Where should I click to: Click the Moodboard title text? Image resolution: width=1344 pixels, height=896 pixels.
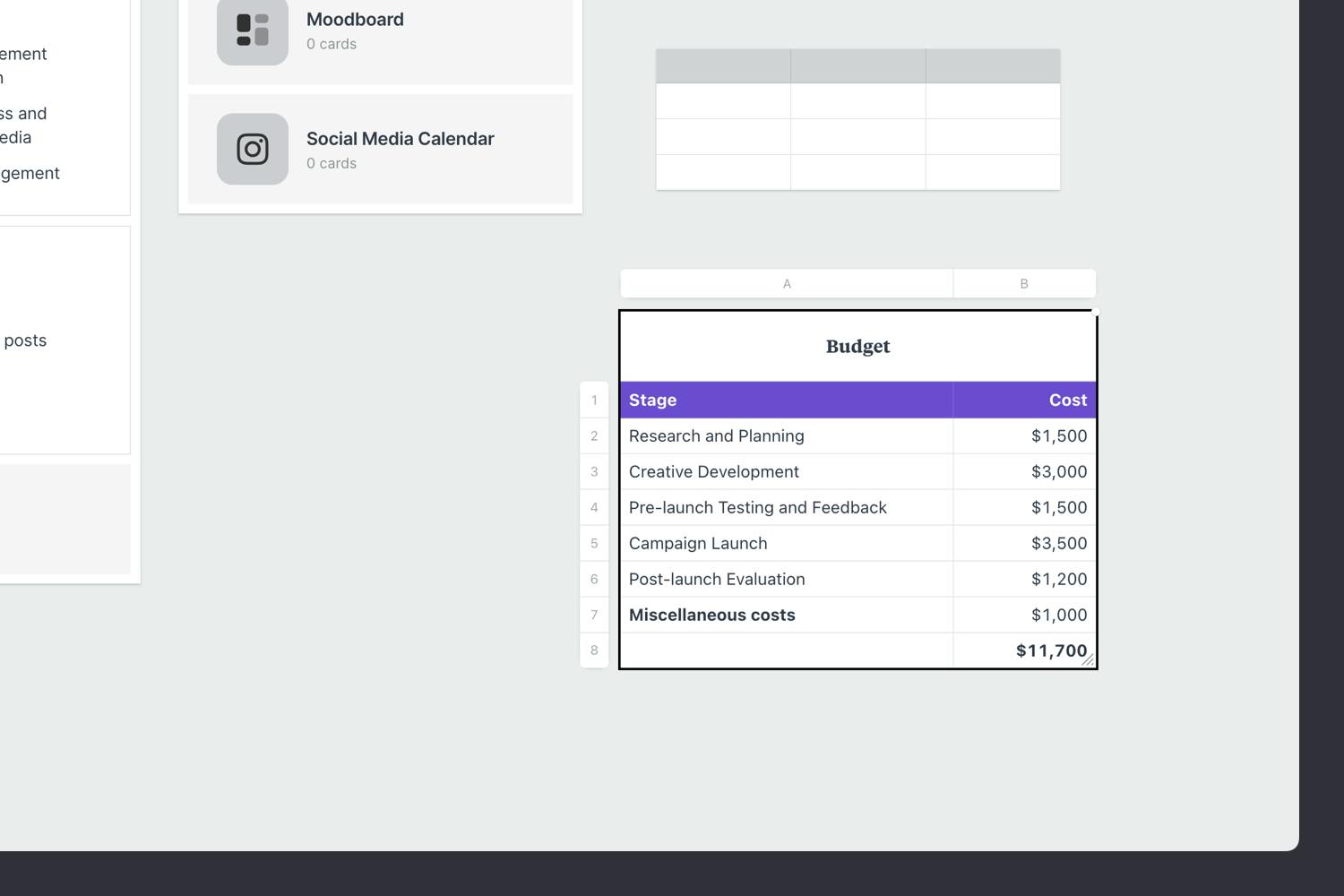355,20
